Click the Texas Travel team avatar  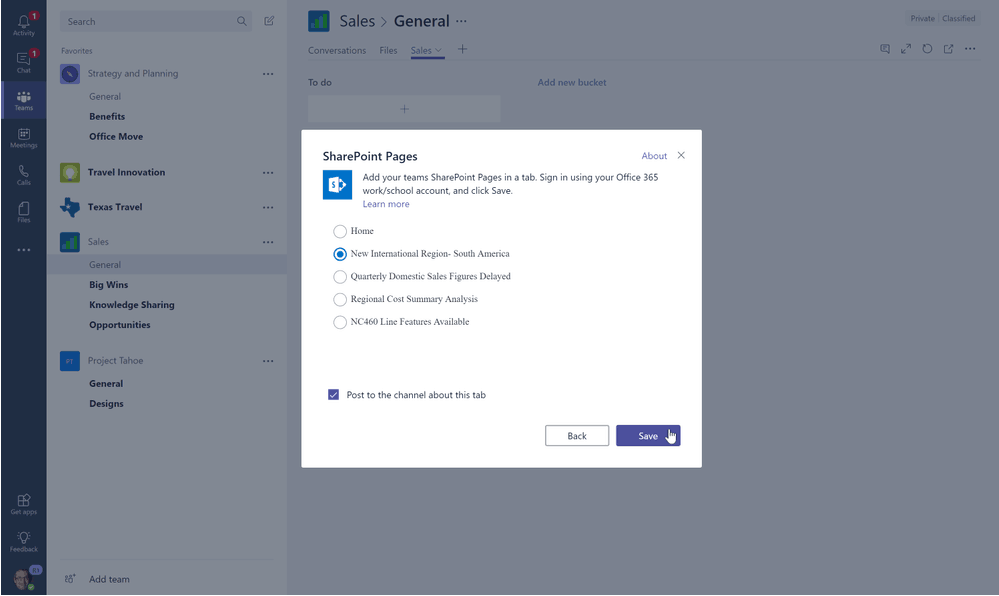(70, 207)
